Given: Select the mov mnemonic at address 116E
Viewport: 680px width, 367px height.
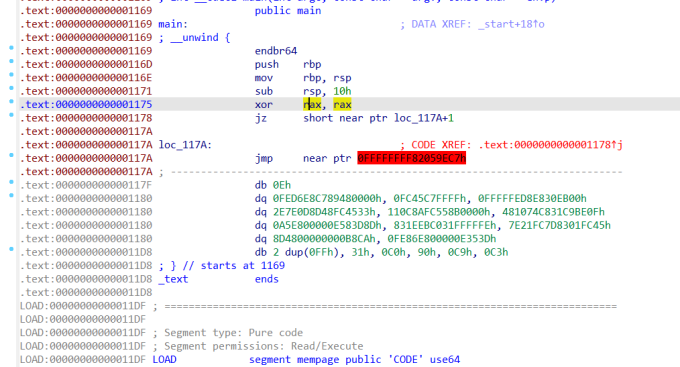Looking at the screenshot, I should (264, 78).
